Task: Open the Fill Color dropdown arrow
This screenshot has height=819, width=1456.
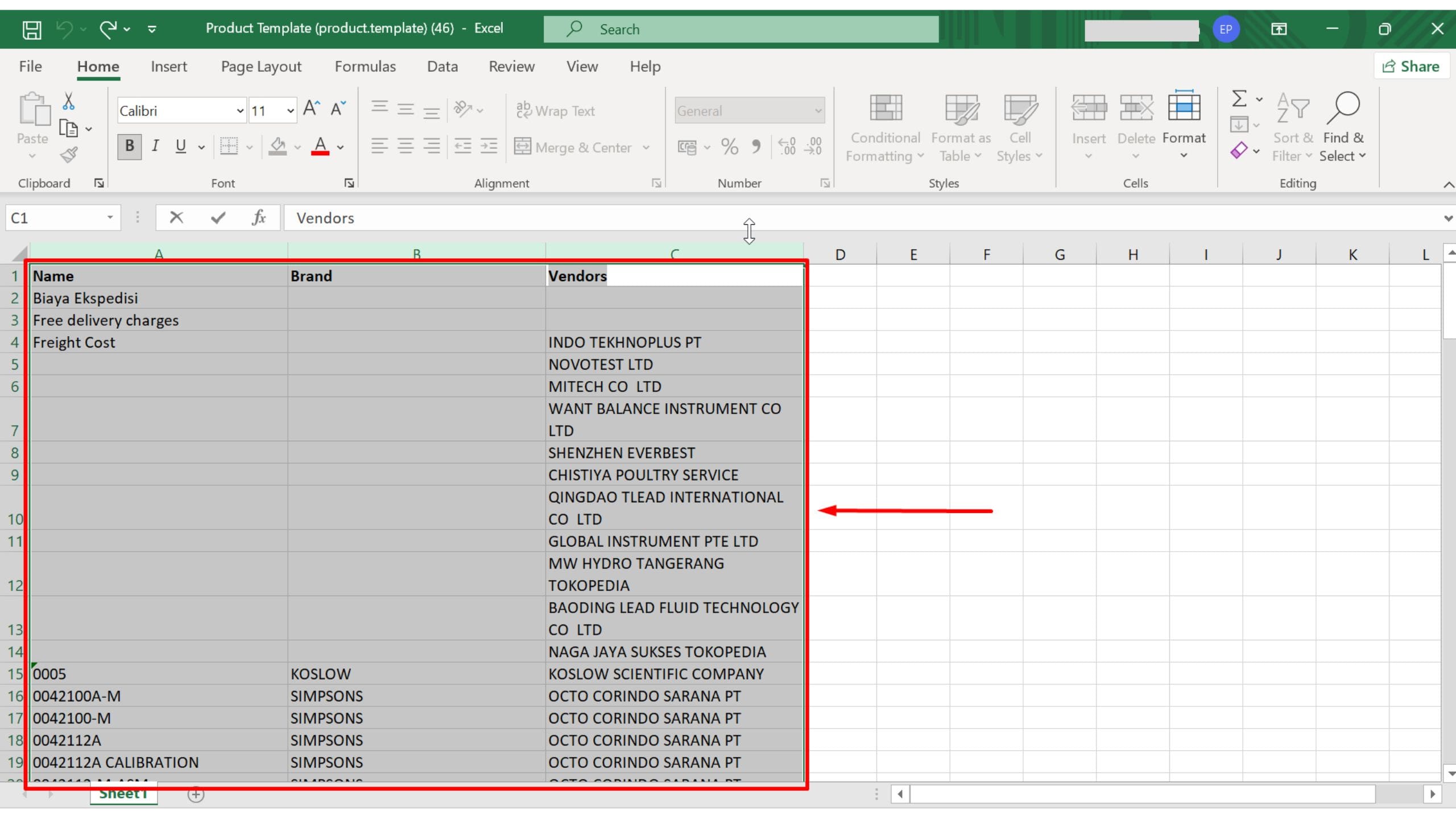Action: click(x=297, y=147)
